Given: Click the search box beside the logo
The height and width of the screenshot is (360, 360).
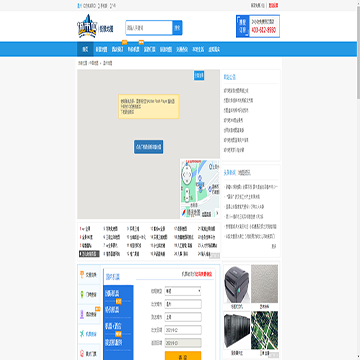Looking at the screenshot, I should pyautogui.click(x=149, y=28).
